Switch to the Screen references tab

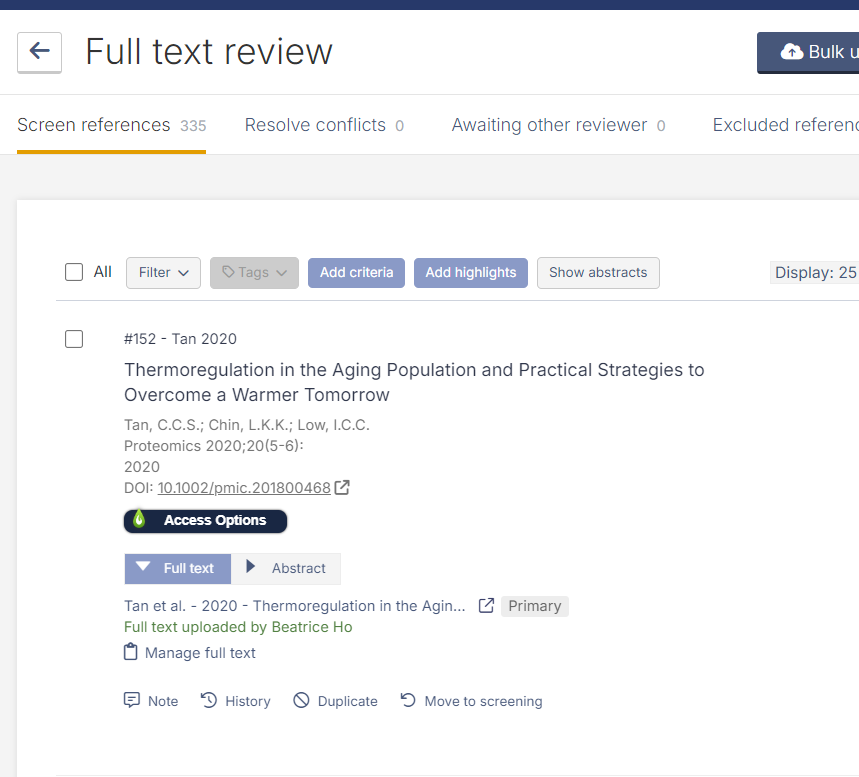(111, 125)
